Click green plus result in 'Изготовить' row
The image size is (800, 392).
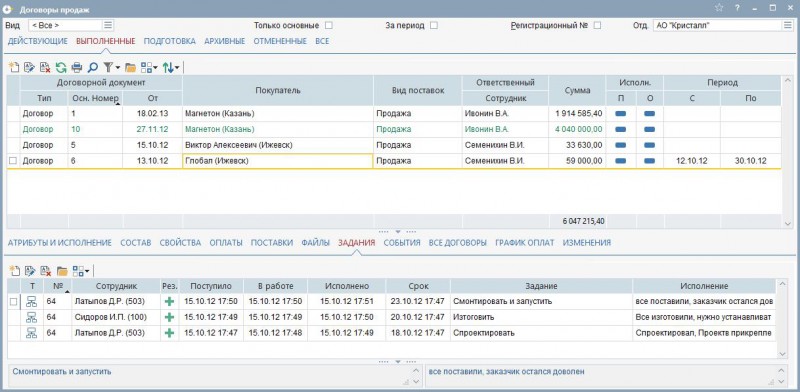169,317
